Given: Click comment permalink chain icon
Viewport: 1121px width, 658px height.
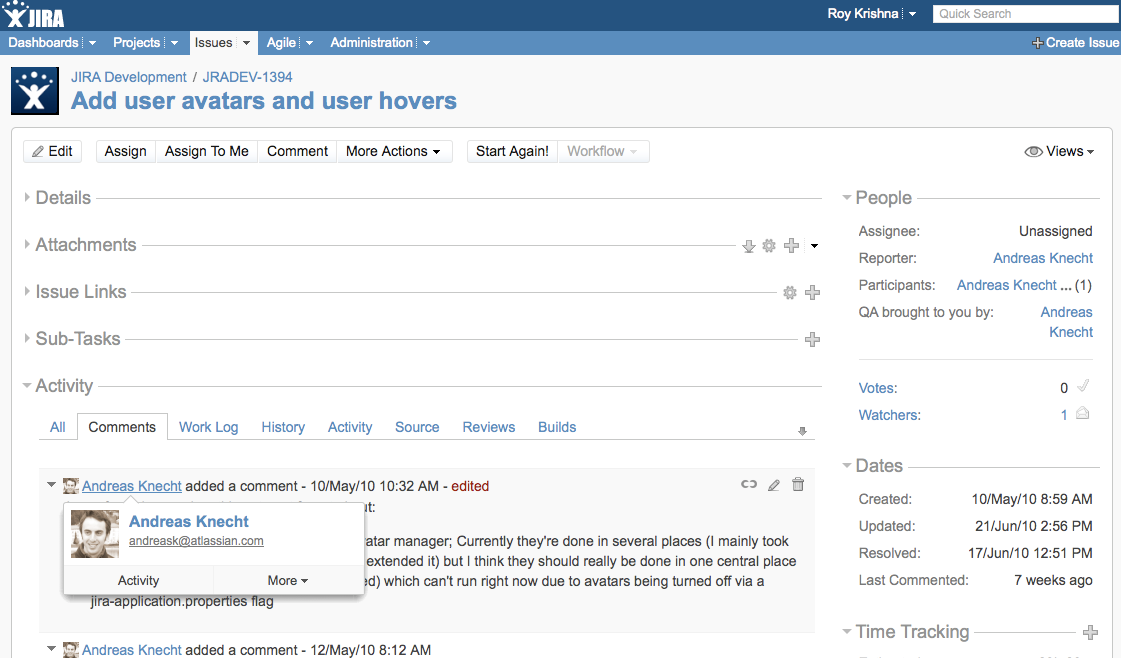Looking at the screenshot, I should 749,484.
